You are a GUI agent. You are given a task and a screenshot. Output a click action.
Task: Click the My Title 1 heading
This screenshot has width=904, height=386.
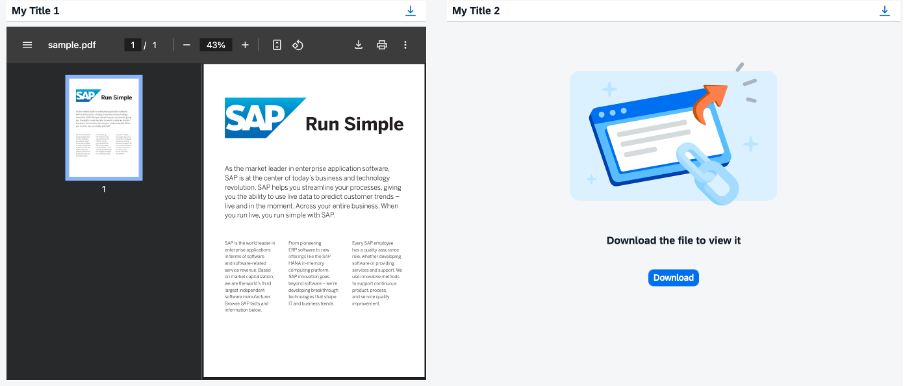[x=35, y=10]
